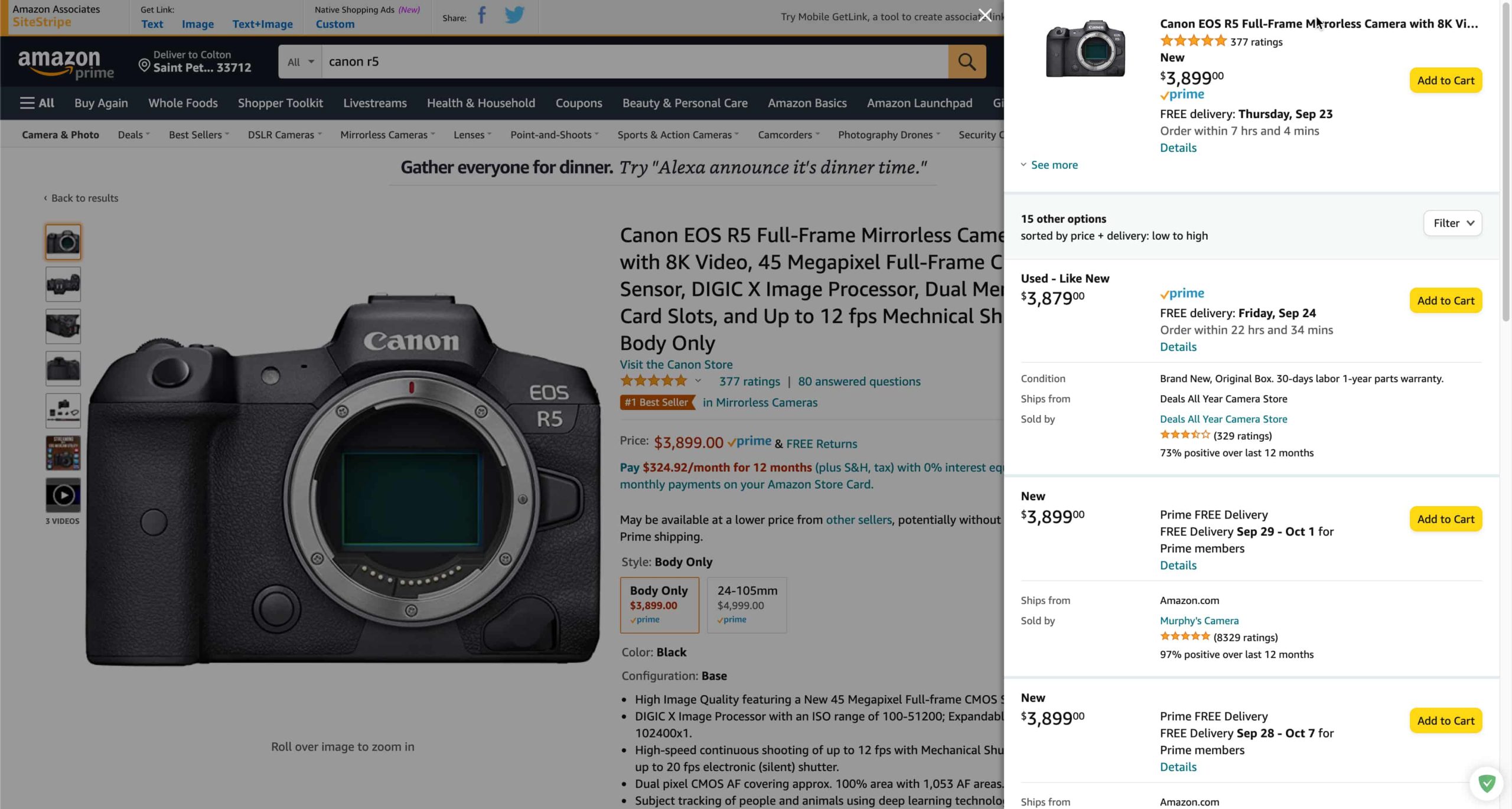Open the Filter dropdown in offers panel

pyautogui.click(x=1452, y=223)
